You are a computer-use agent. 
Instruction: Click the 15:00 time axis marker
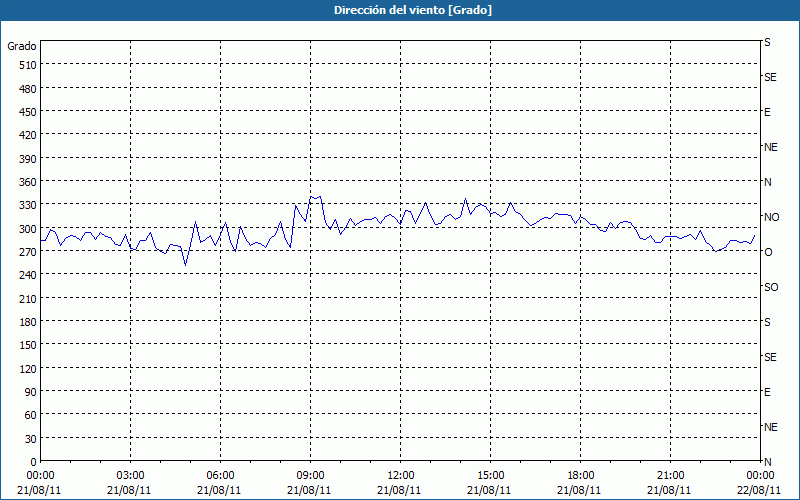(490, 475)
